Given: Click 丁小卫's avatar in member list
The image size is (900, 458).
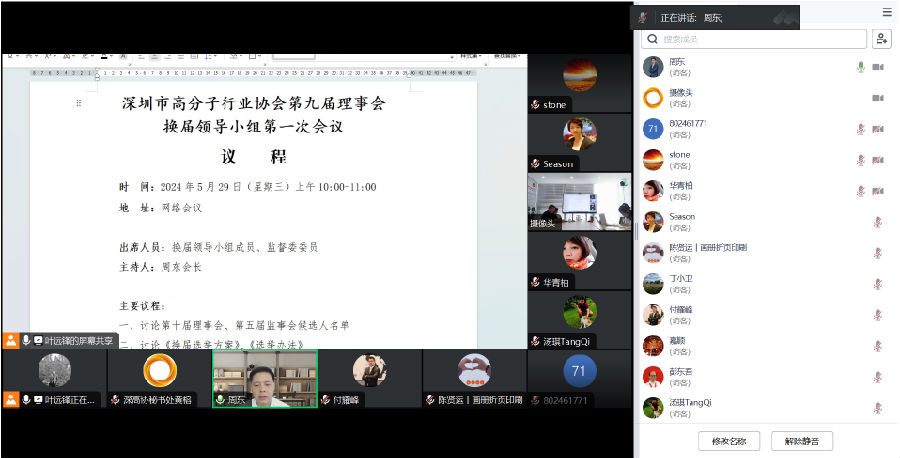Looking at the screenshot, I should click(x=653, y=284).
